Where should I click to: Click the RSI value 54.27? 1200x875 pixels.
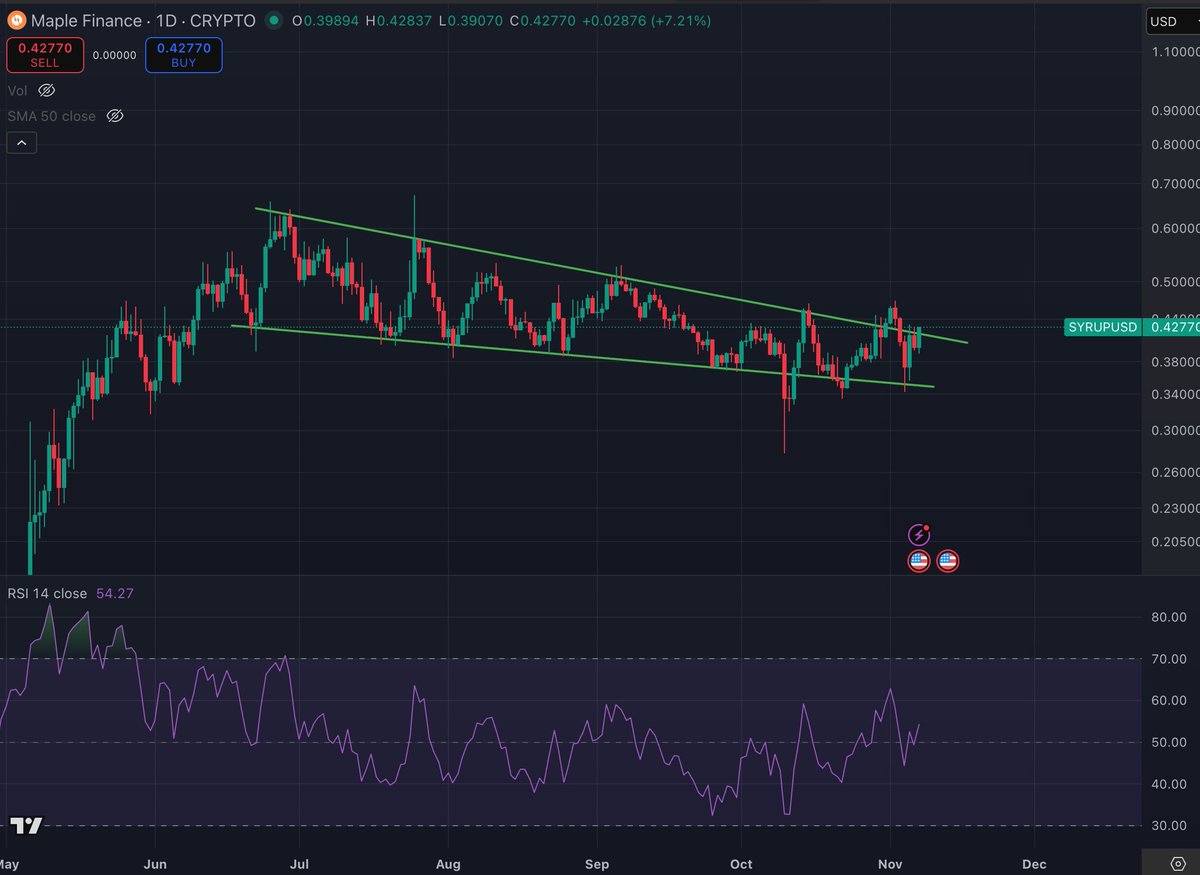115,593
